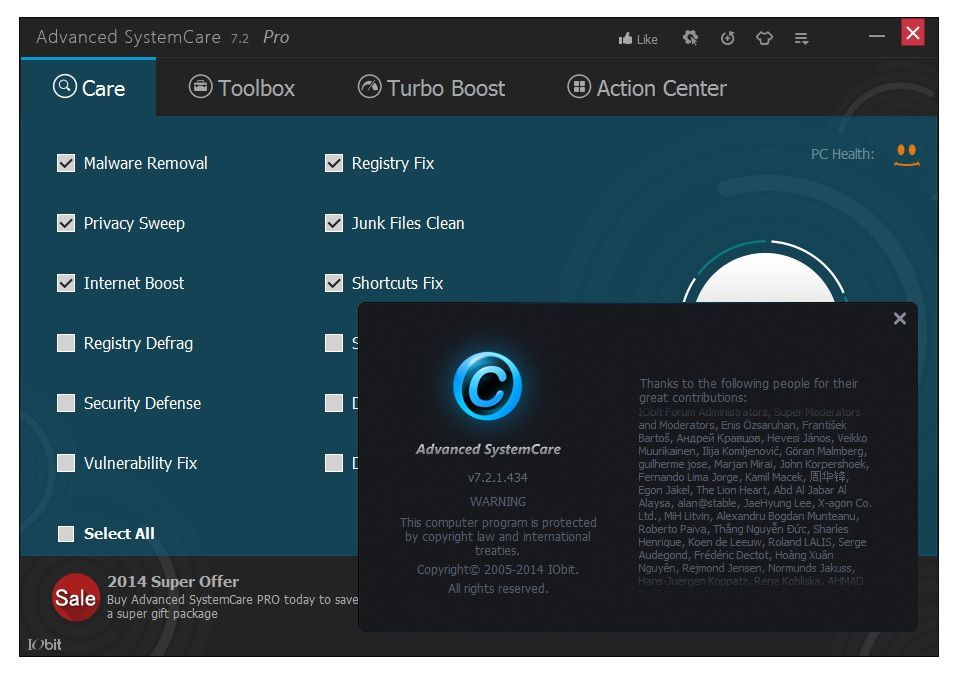Enable Registry Defrag

coord(66,343)
